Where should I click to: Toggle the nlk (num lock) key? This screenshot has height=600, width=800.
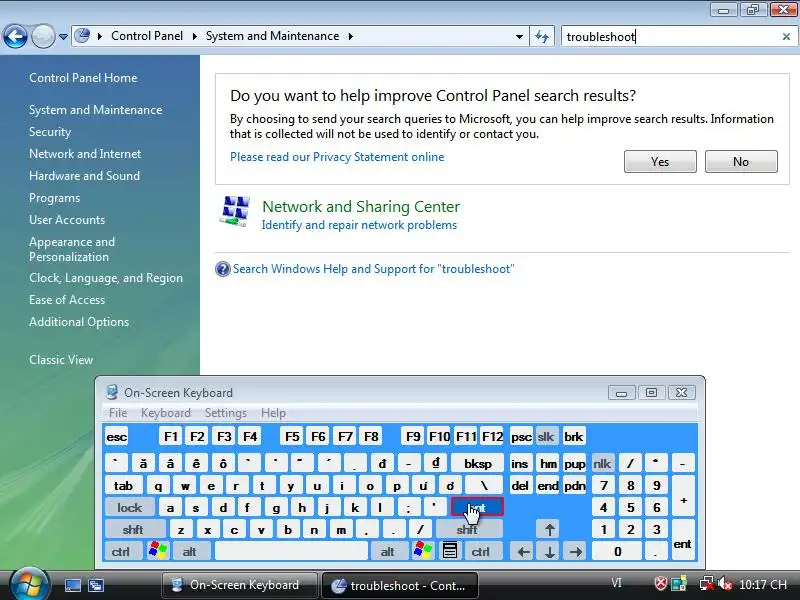[x=602, y=464]
